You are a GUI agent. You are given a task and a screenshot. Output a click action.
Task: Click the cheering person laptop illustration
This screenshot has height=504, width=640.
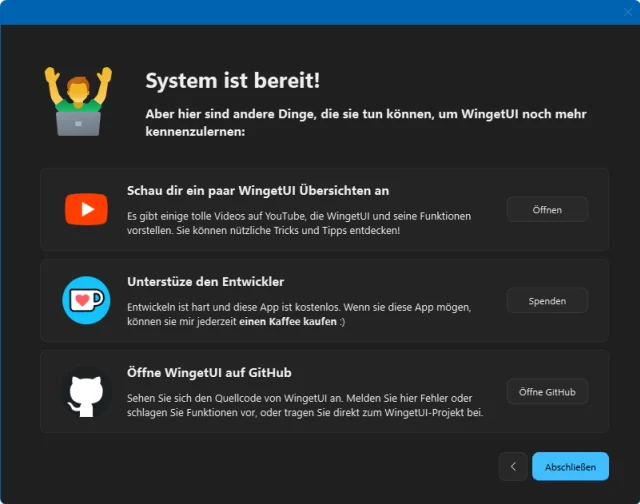78,101
